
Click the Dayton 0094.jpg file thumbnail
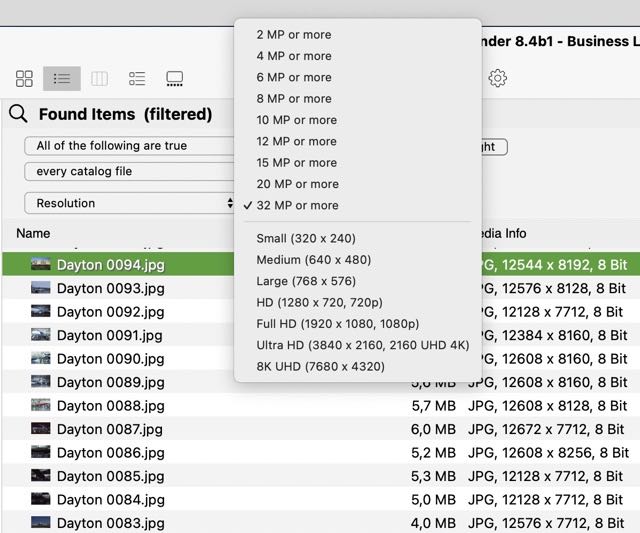(x=40, y=265)
